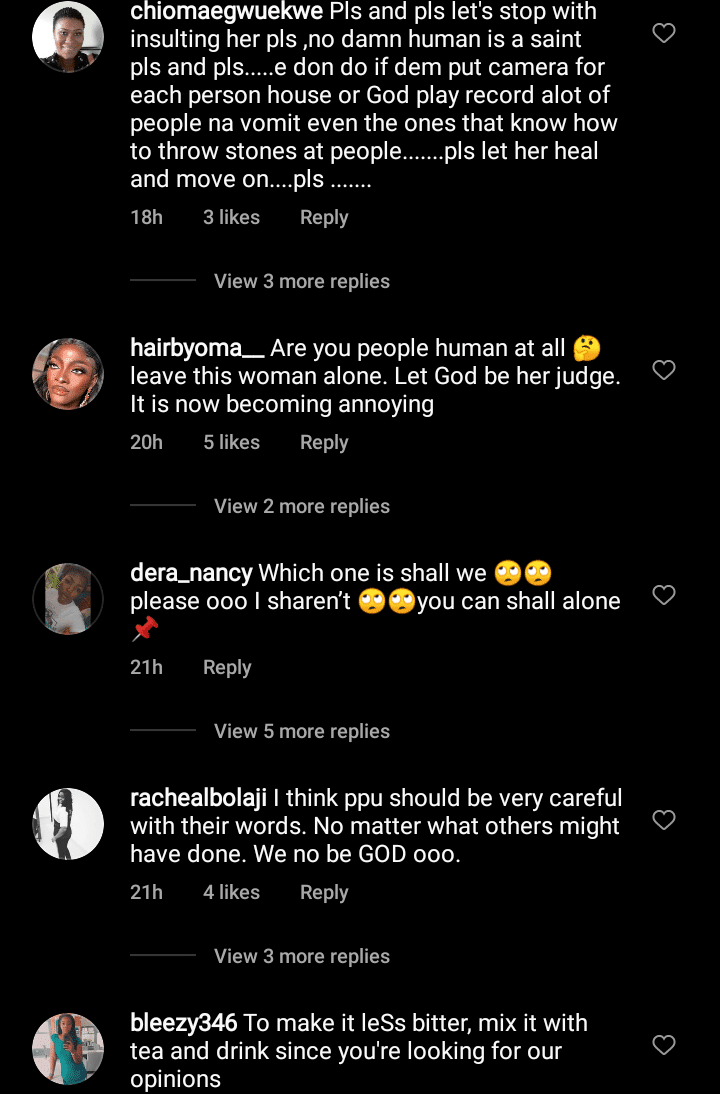Screen dimensions: 720x1094
Task: Reply to chiomaegwuekwe's comment
Action: pyautogui.click(x=324, y=217)
